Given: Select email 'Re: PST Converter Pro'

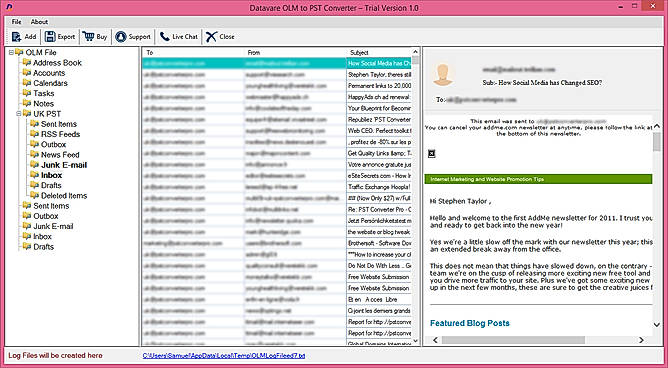Looking at the screenshot, I should (277, 210).
